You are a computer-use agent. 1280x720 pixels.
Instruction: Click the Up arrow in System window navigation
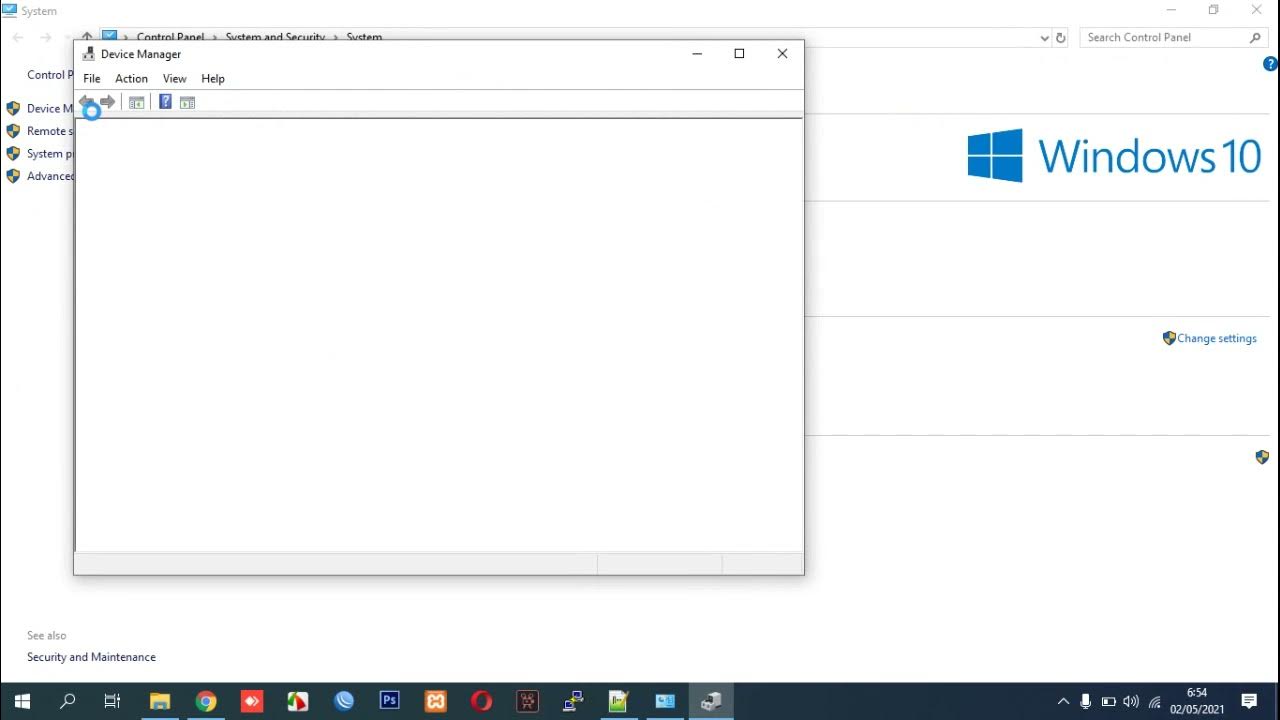pyautogui.click(x=88, y=37)
